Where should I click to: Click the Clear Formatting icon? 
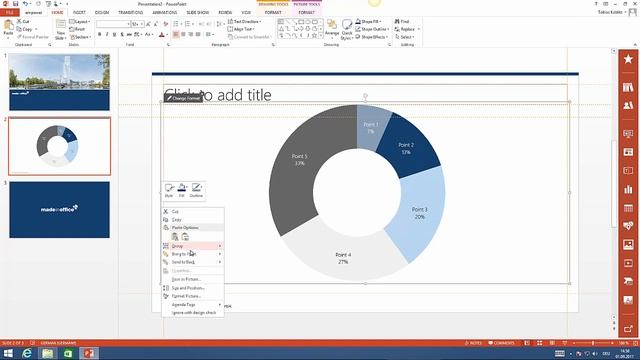click(165, 24)
